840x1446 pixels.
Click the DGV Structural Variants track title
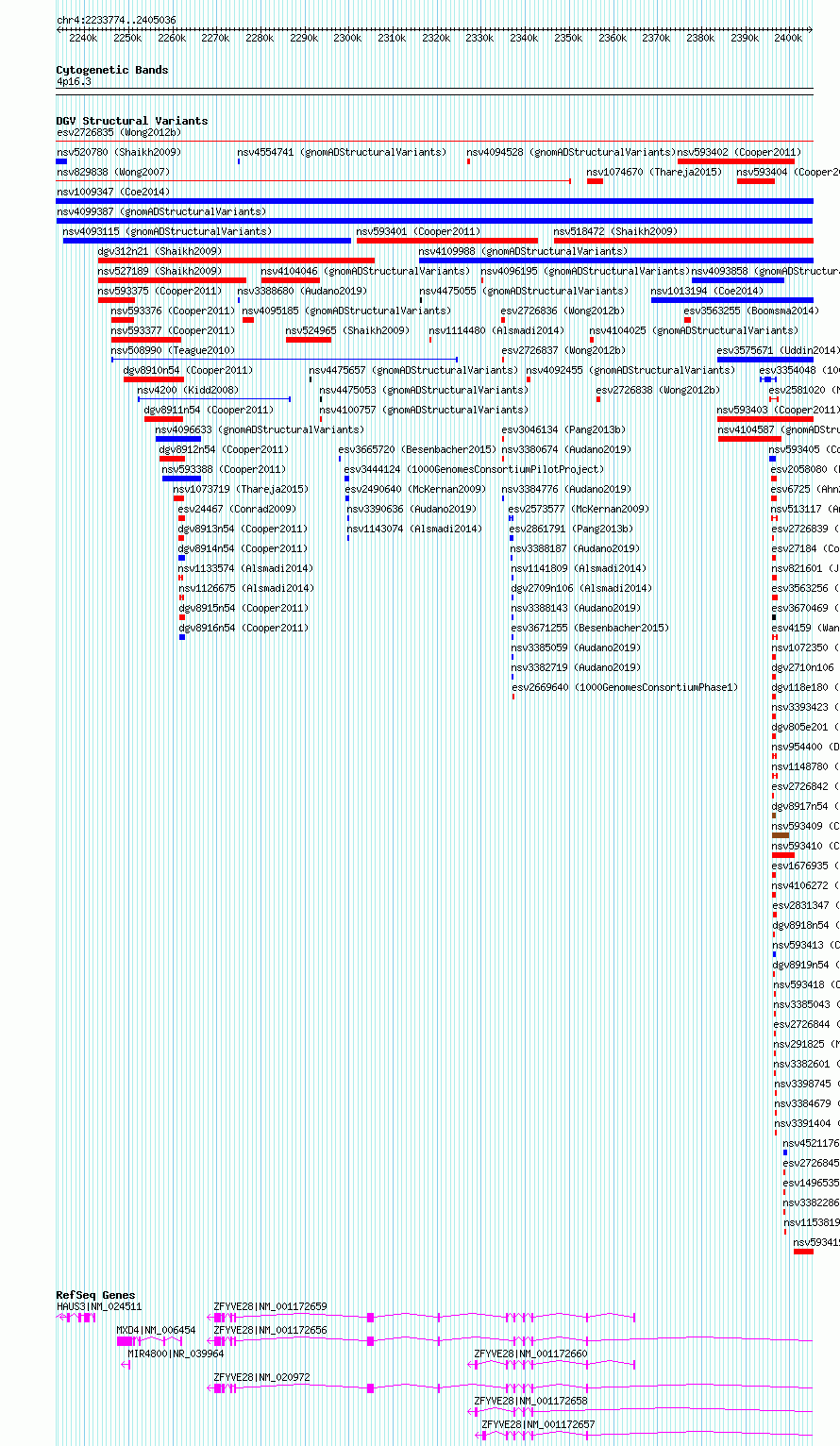click(x=132, y=121)
